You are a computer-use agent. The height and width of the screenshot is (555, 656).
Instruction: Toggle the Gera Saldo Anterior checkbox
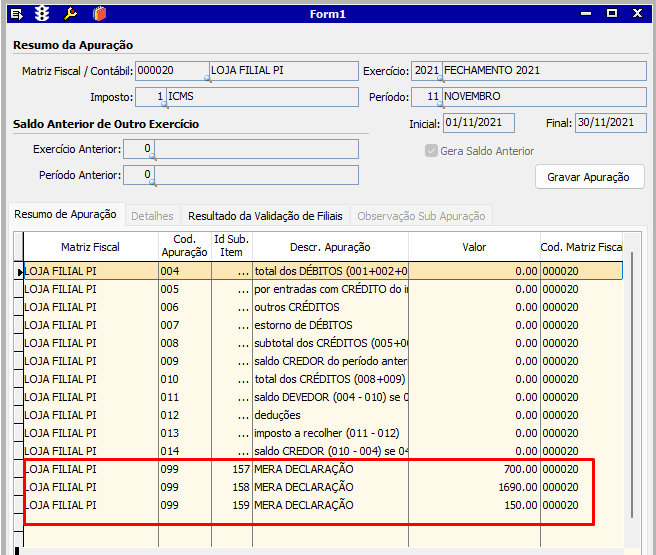pyautogui.click(x=431, y=151)
